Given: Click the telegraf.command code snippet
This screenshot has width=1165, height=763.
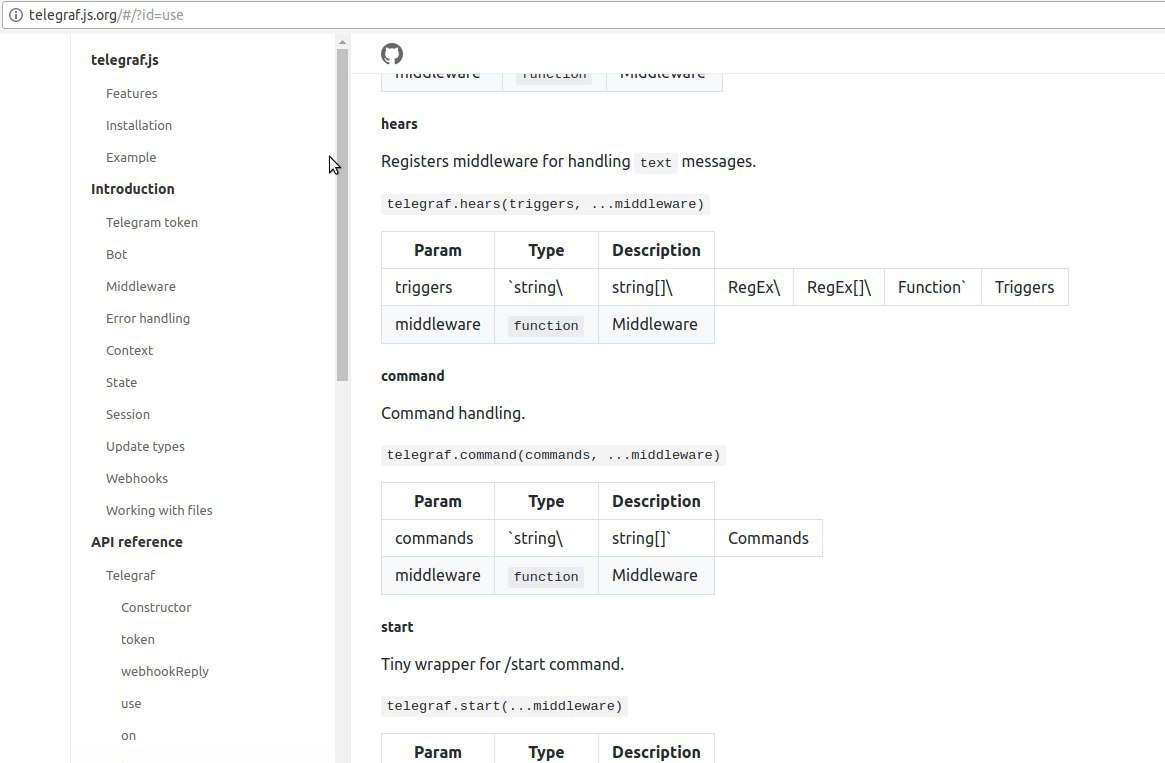Looking at the screenshot, I should (554, 455).
